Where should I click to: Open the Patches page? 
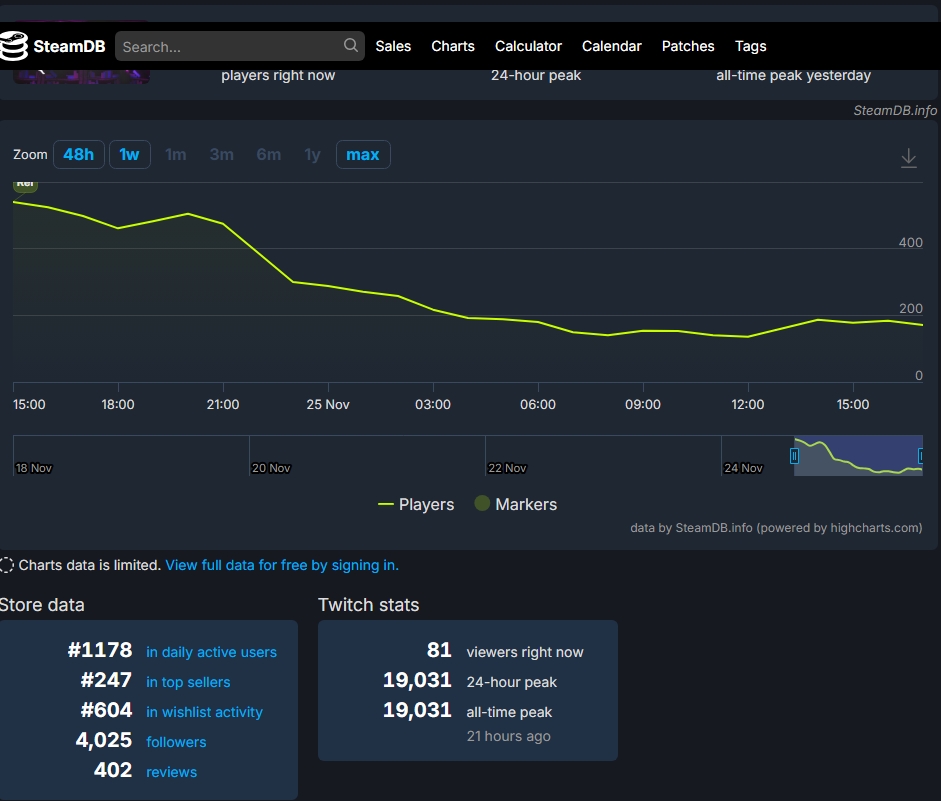tap(688, 46)
